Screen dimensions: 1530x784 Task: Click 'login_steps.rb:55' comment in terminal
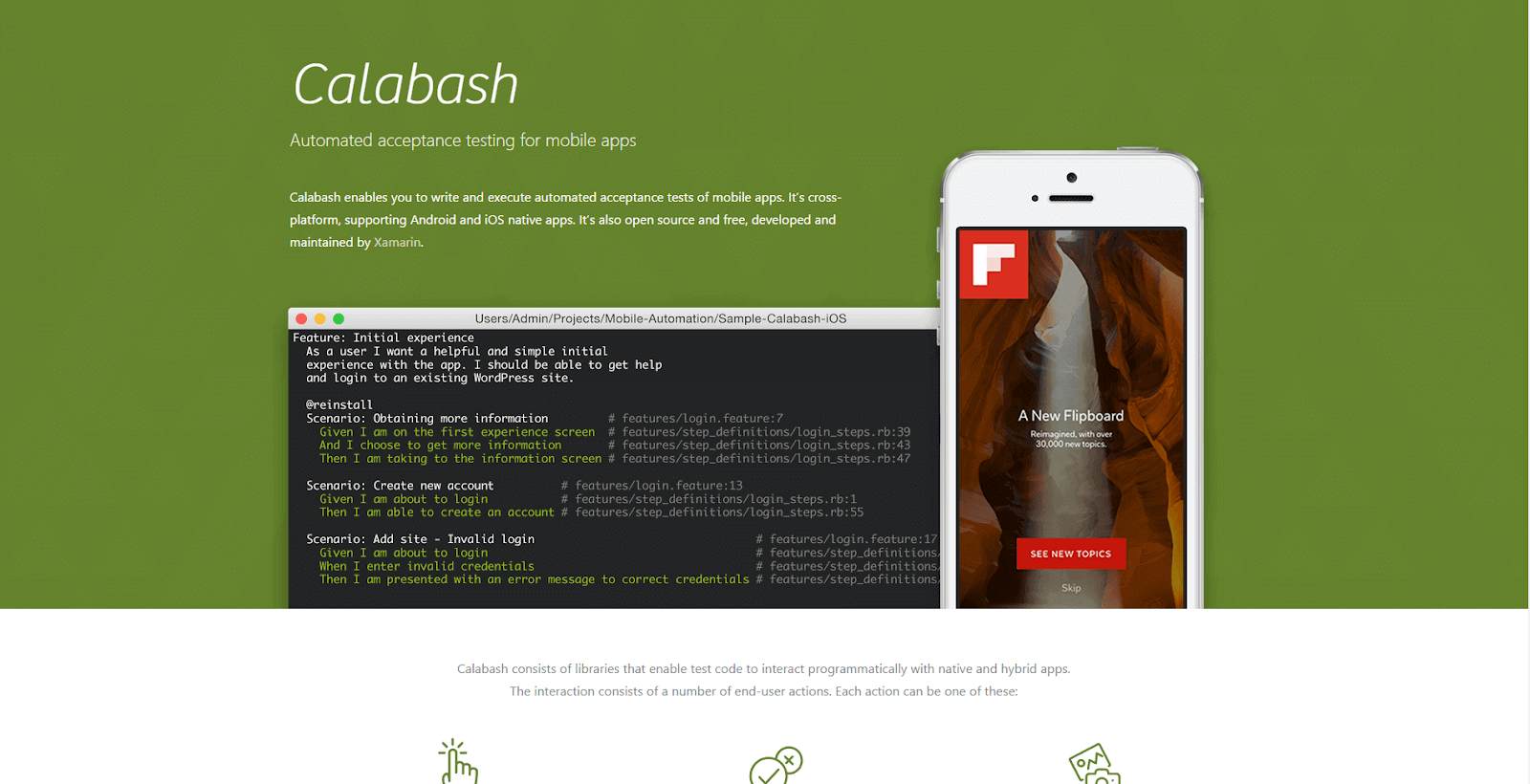pos(712,512)
